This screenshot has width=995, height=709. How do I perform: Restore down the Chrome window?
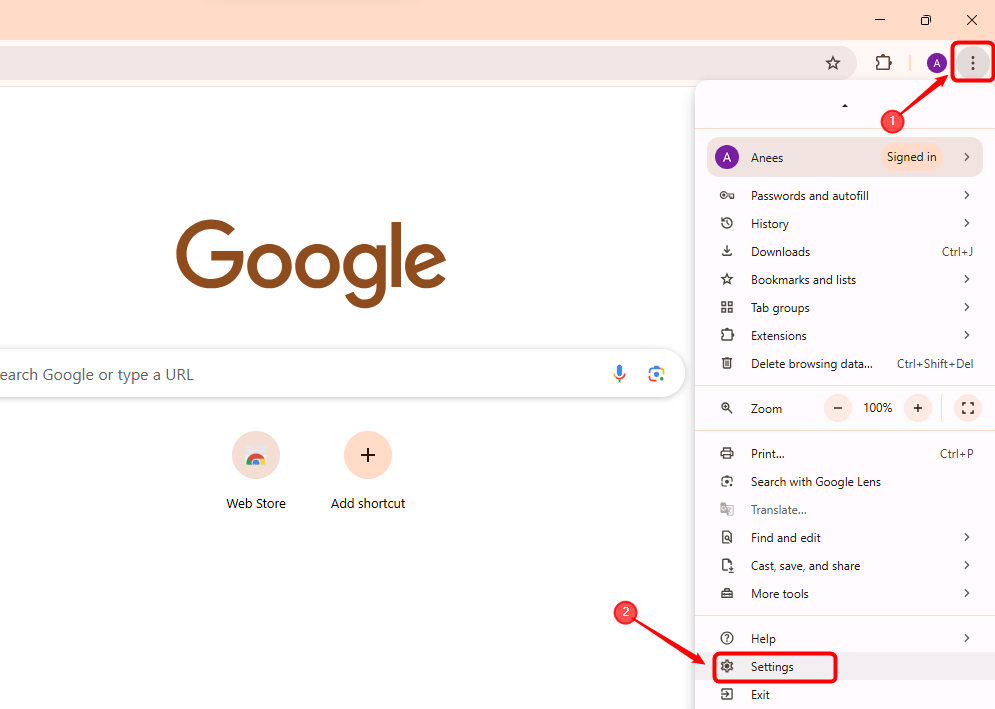(925, 20)
